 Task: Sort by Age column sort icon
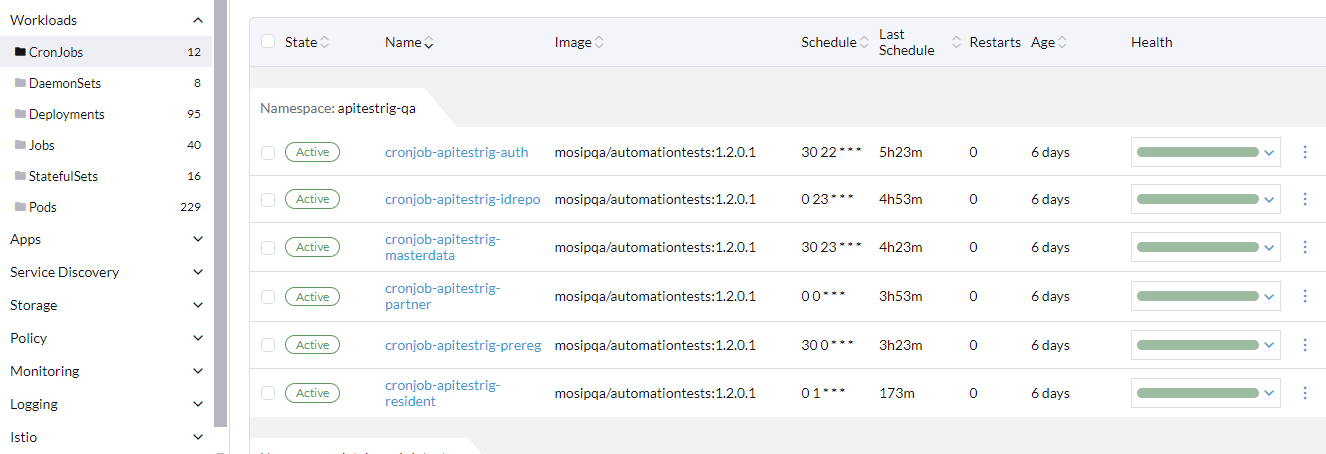1062,42
